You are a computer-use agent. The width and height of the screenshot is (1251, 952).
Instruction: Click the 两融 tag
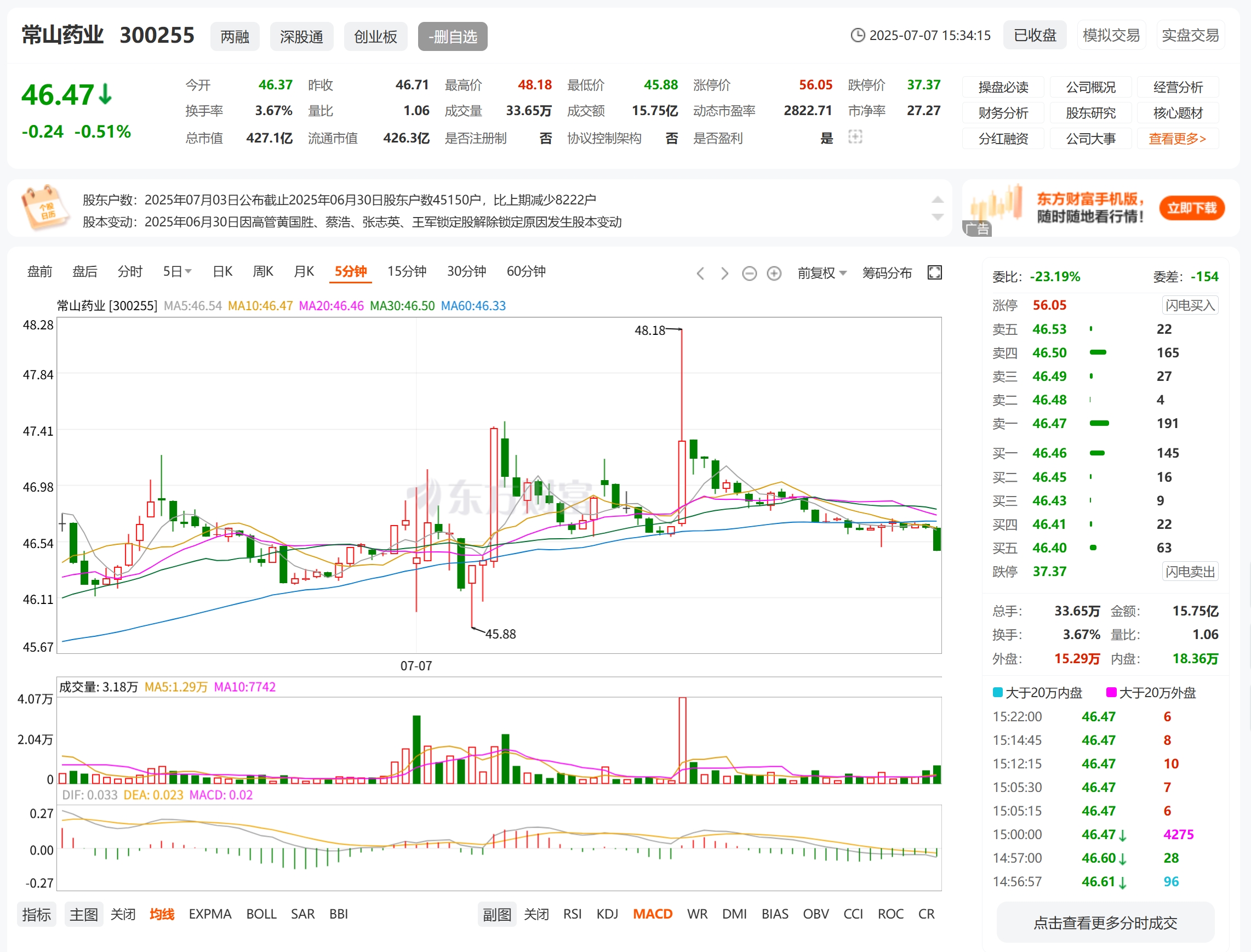[x=235, y=37]
